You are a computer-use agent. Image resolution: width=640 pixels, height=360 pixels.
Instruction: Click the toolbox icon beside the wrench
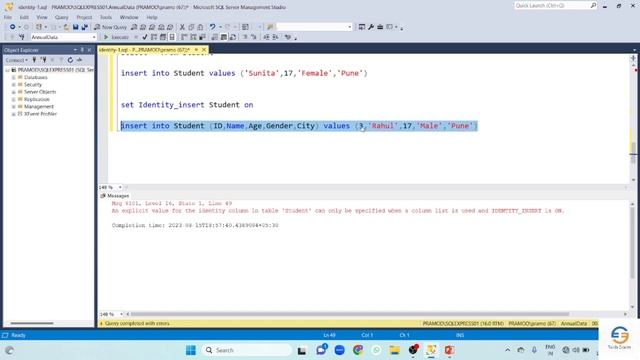380,27
